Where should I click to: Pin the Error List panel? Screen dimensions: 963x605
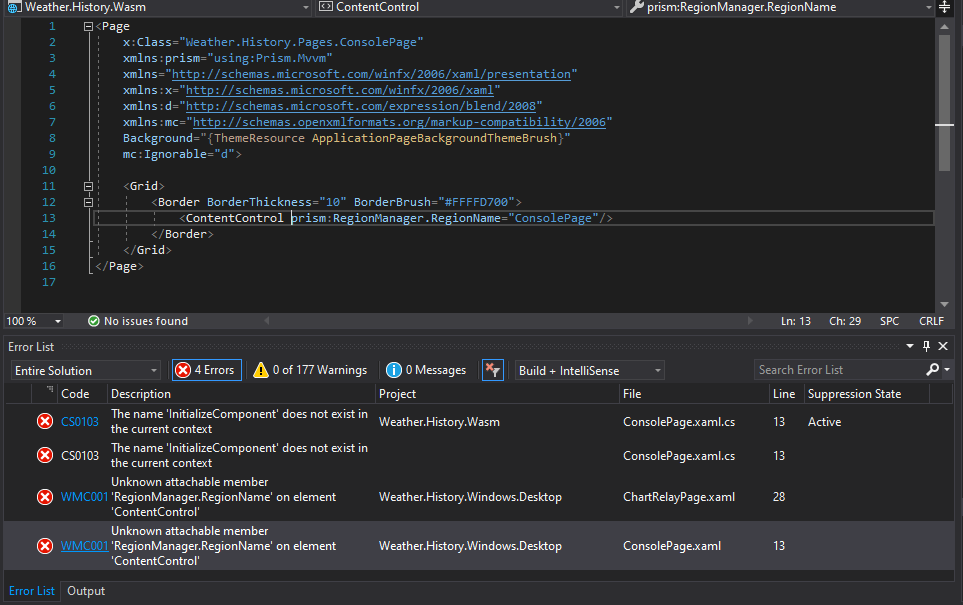[927, 346]
